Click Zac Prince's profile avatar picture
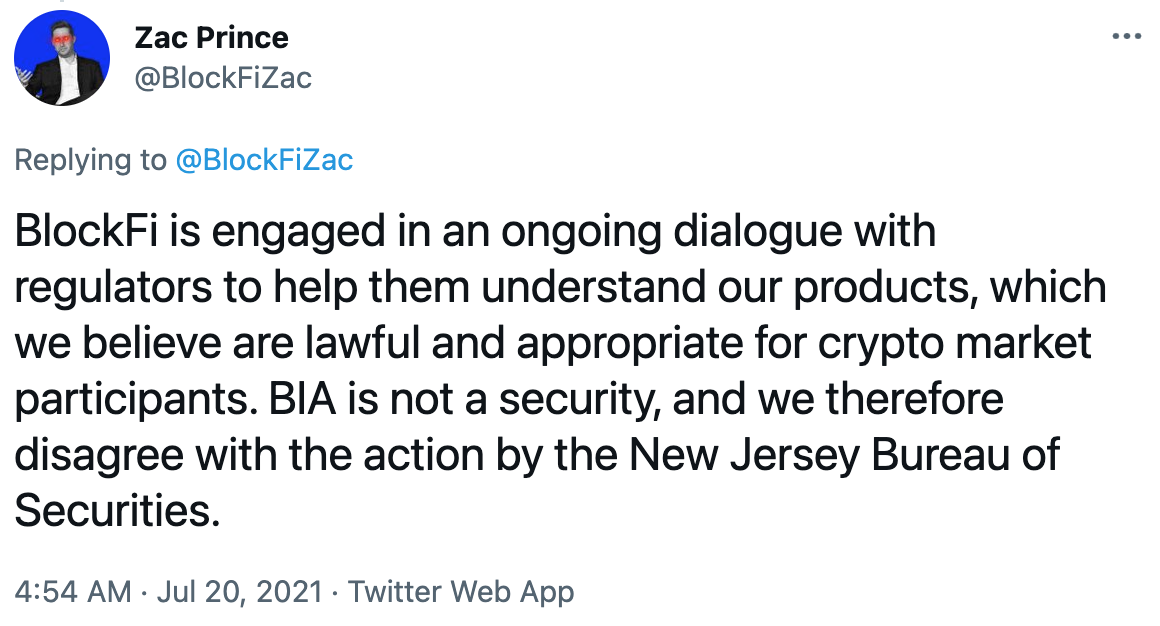 point(62,60)
